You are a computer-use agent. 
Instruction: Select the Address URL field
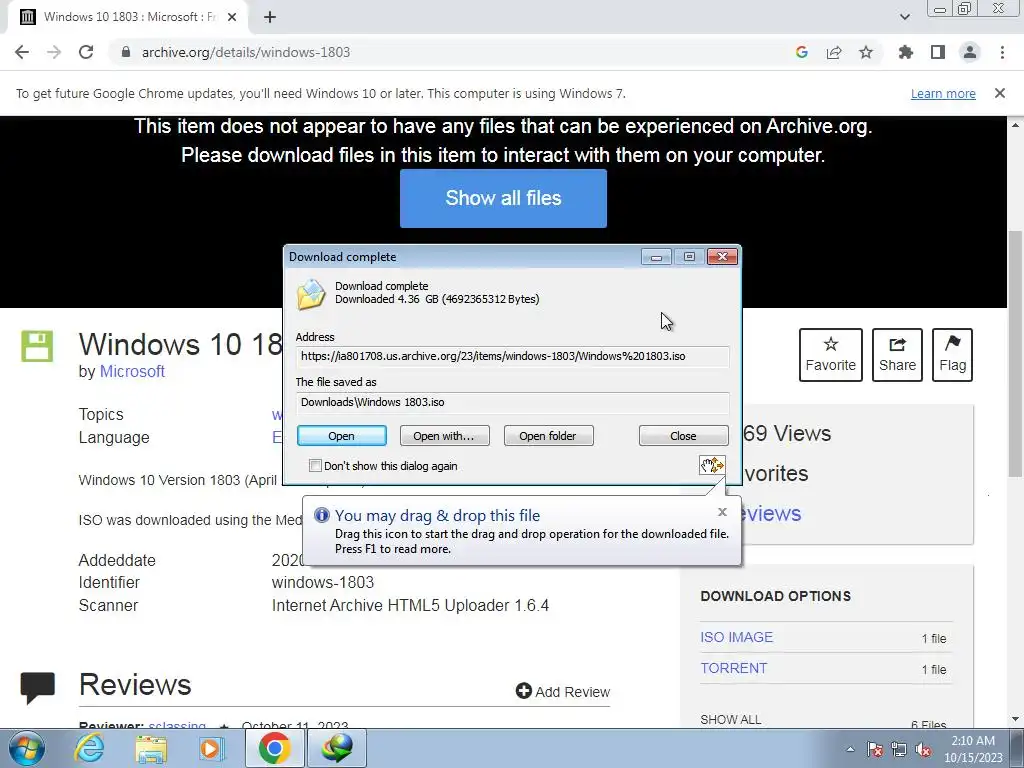512,357
